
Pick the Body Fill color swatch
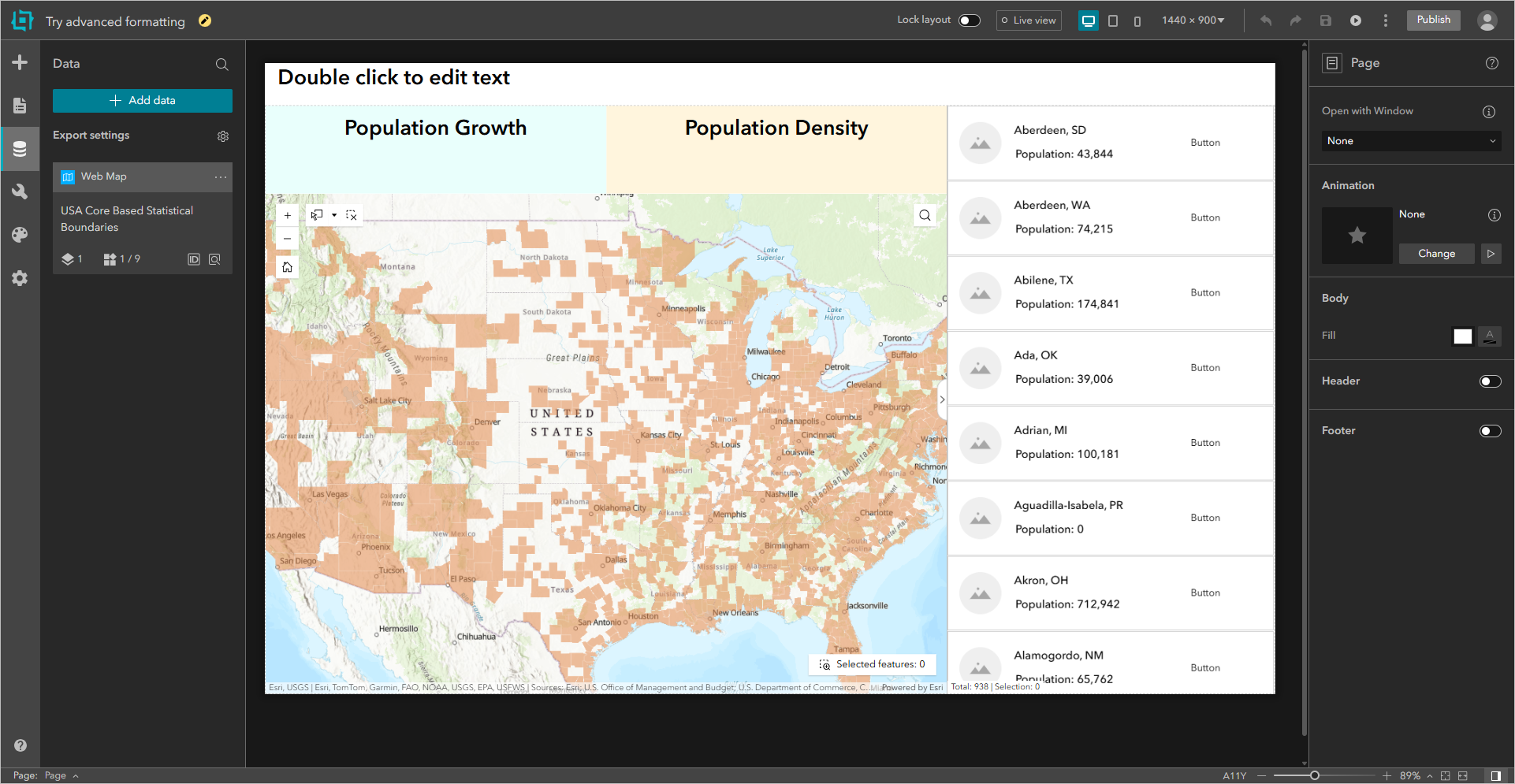click(1463, 336)
